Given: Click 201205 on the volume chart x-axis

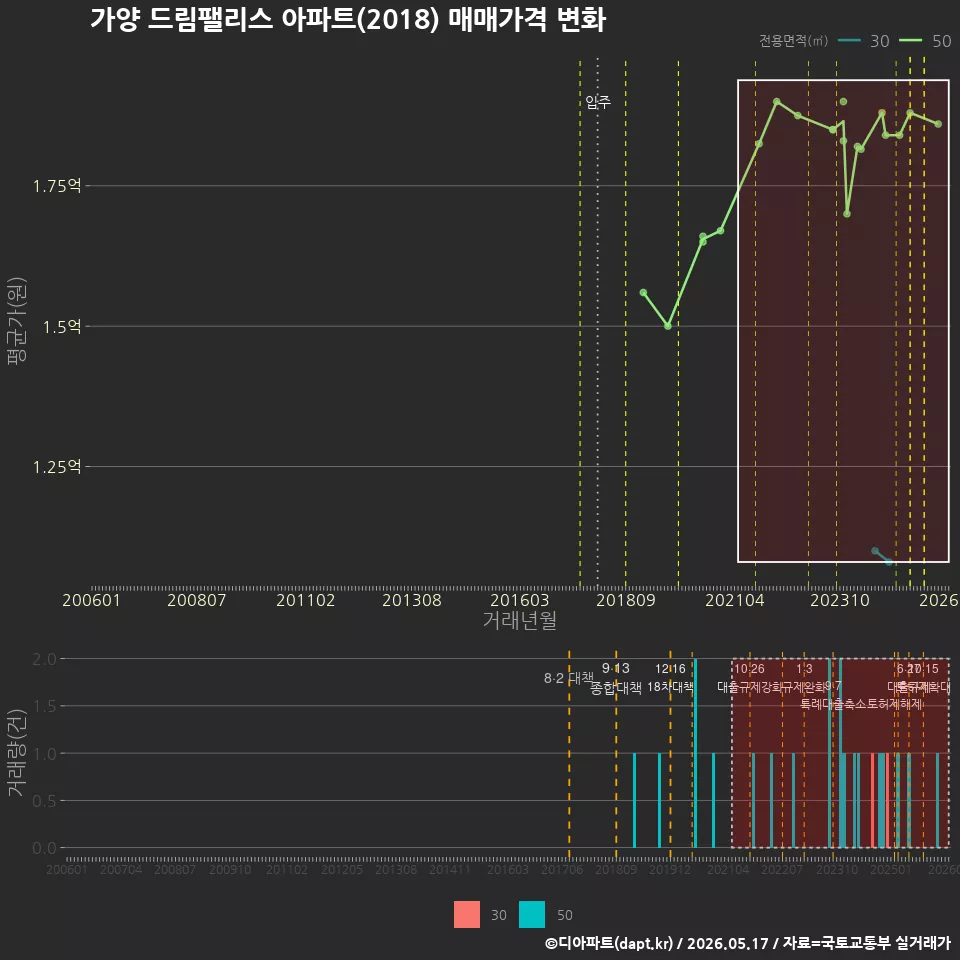Looking at the screenshot, I should click(342, 869).
